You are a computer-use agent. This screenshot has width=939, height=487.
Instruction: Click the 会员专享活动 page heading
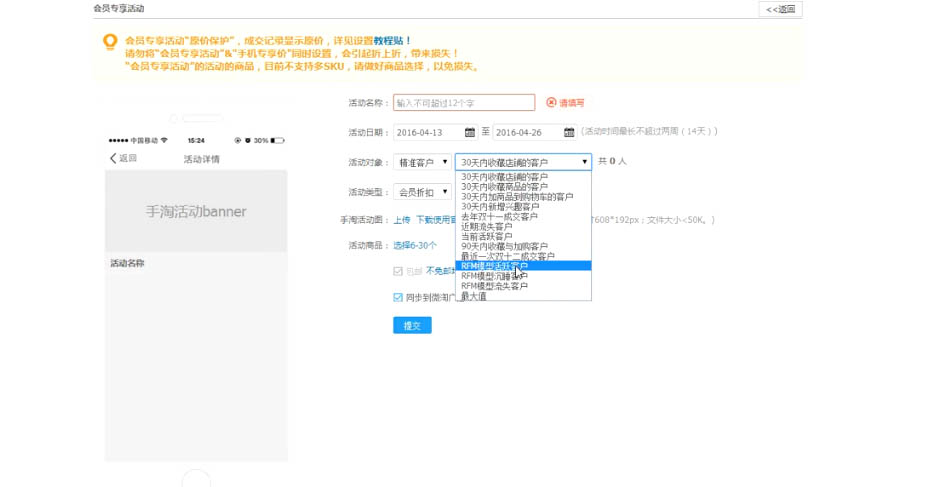coord(119,8)
